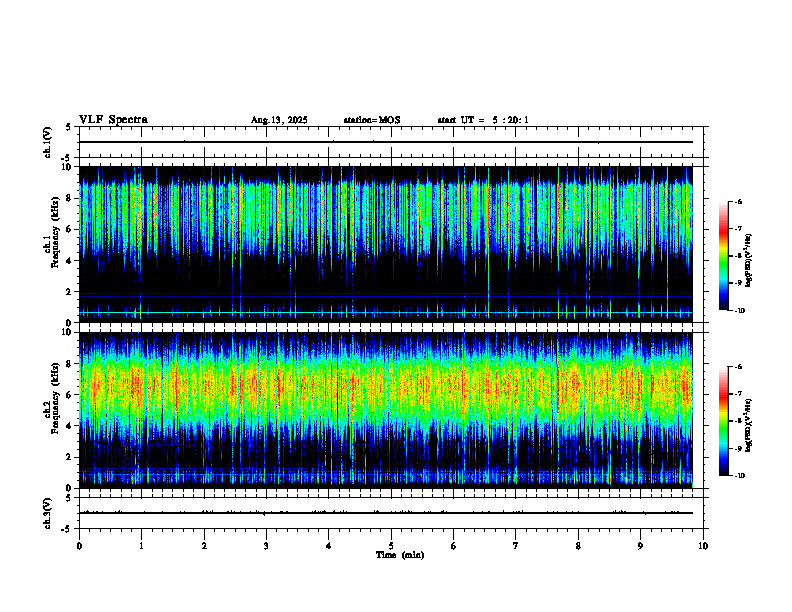Select the ch.2 "Frequency (kHz)" axis label

click(55, 397)
